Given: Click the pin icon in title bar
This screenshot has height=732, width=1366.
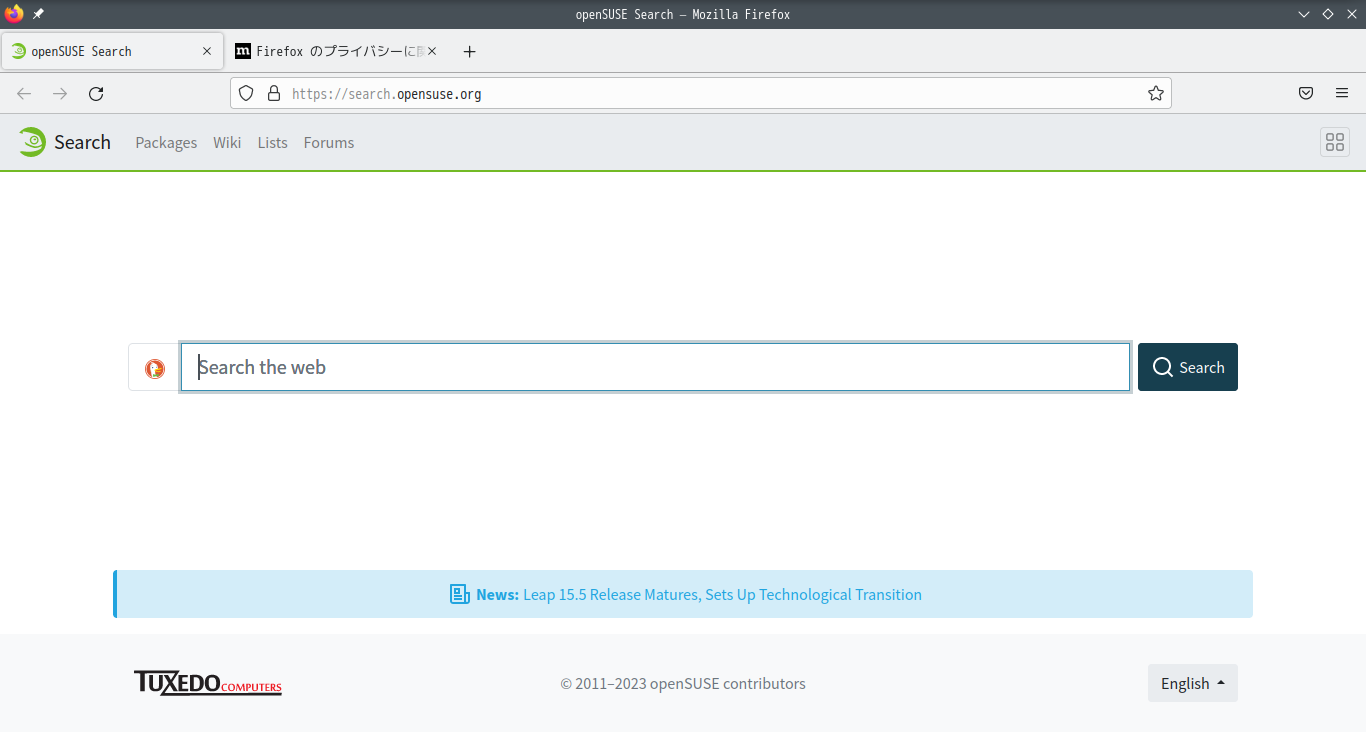Looking at the screenshot, I should [38, 14].
